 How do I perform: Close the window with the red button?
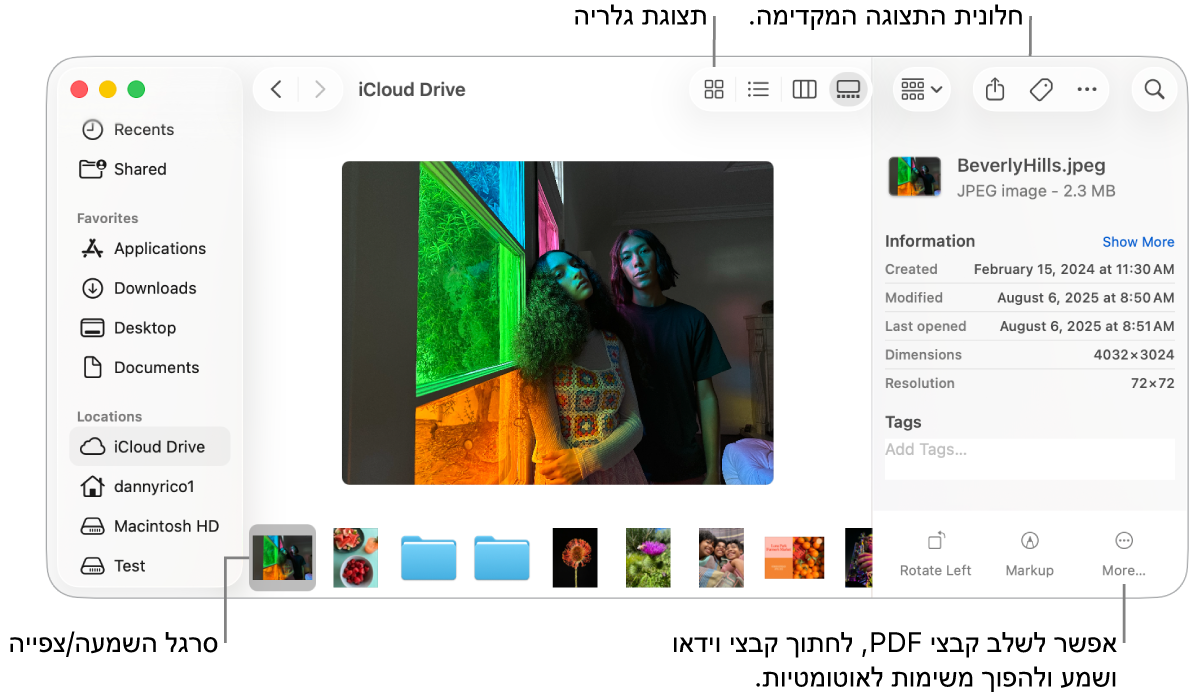tap(79, 90)
